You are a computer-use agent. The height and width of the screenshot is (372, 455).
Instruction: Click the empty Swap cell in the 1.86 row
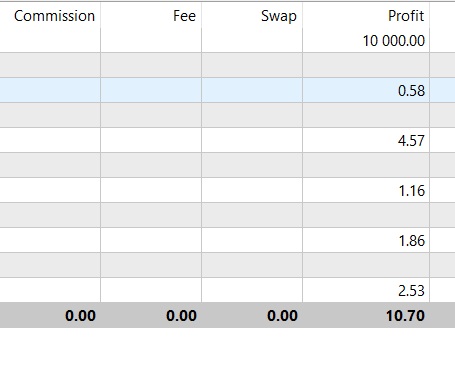[252, 240]
